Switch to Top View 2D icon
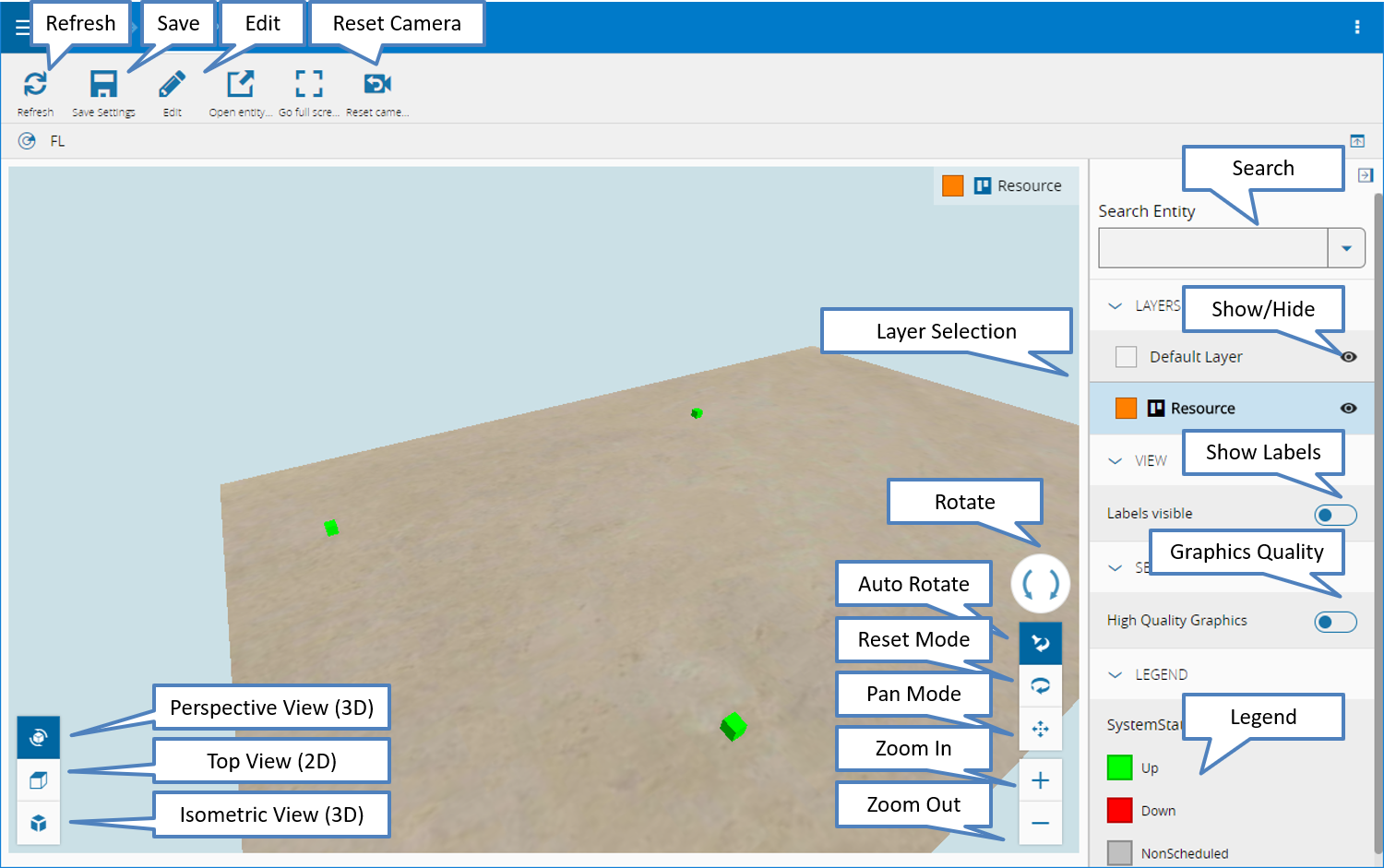Image resolution: width=1384 pixels, height=868 pixels. (x=39, y=780)
